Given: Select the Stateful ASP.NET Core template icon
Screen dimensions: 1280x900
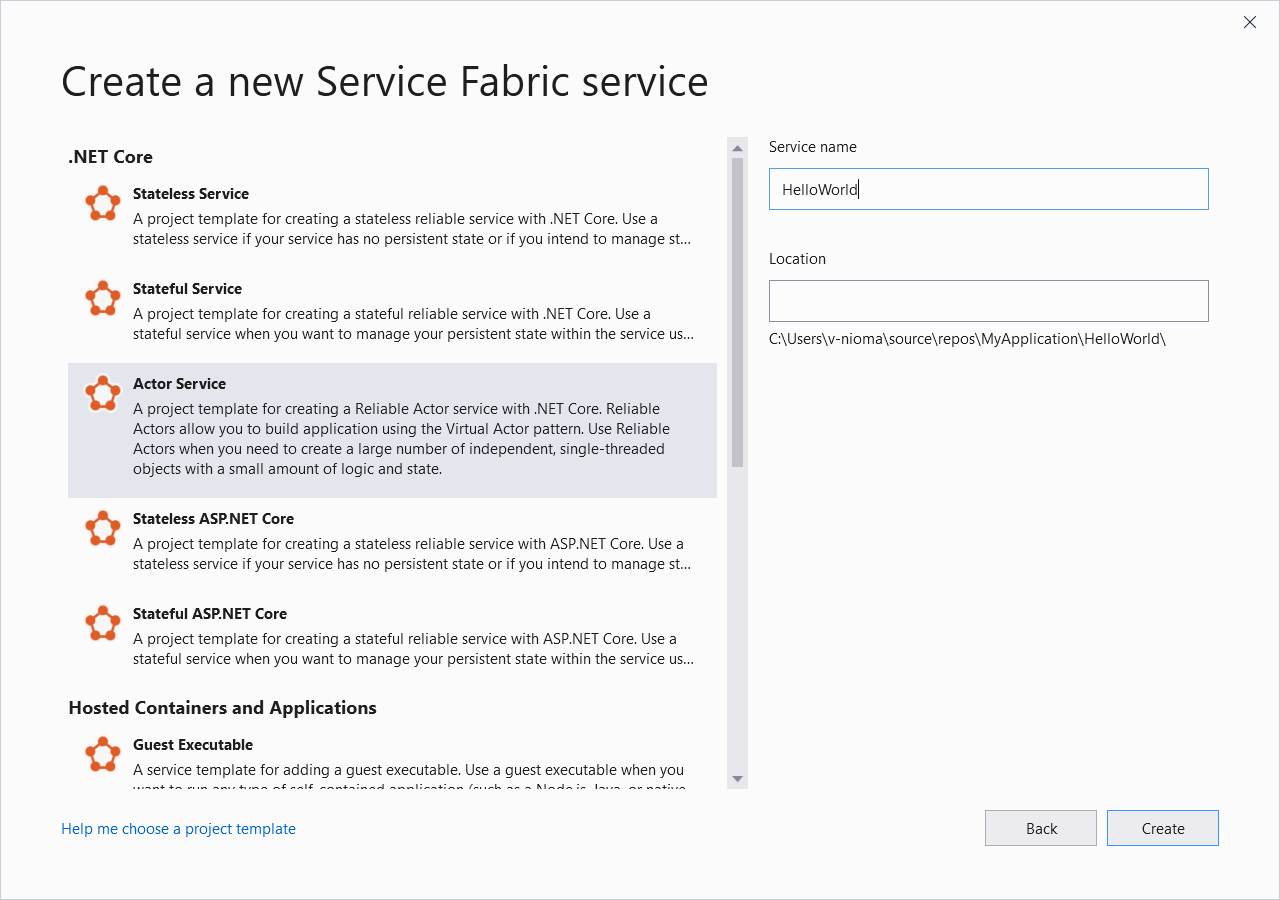Looking at the screenshot, I should point(102,623).
